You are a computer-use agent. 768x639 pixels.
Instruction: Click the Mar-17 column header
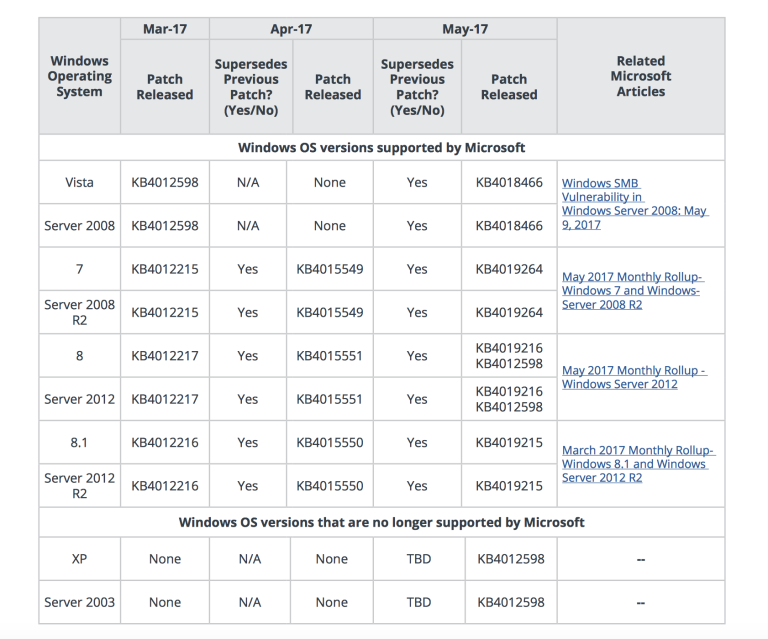click(165, 29)
